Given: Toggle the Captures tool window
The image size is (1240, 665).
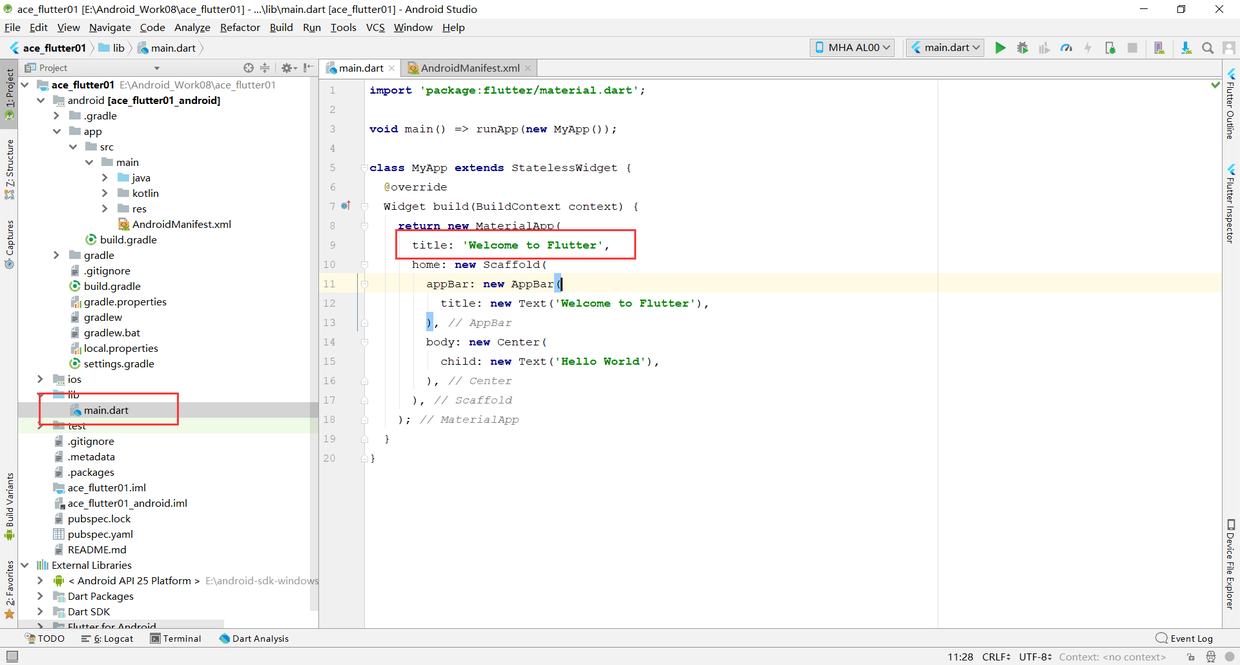Looking at the screenshot, I should [9, 245].
